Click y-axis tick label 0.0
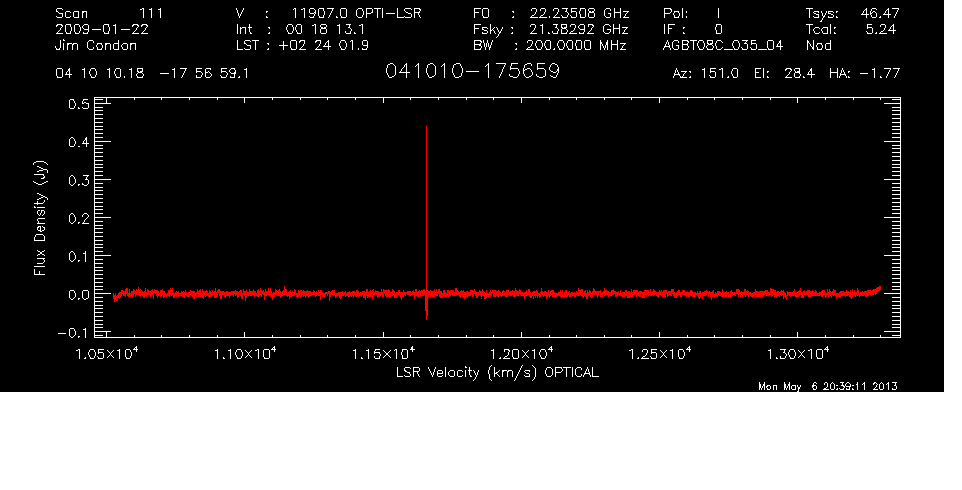Screen dimensions: 962x490 (x=79, y=294)
